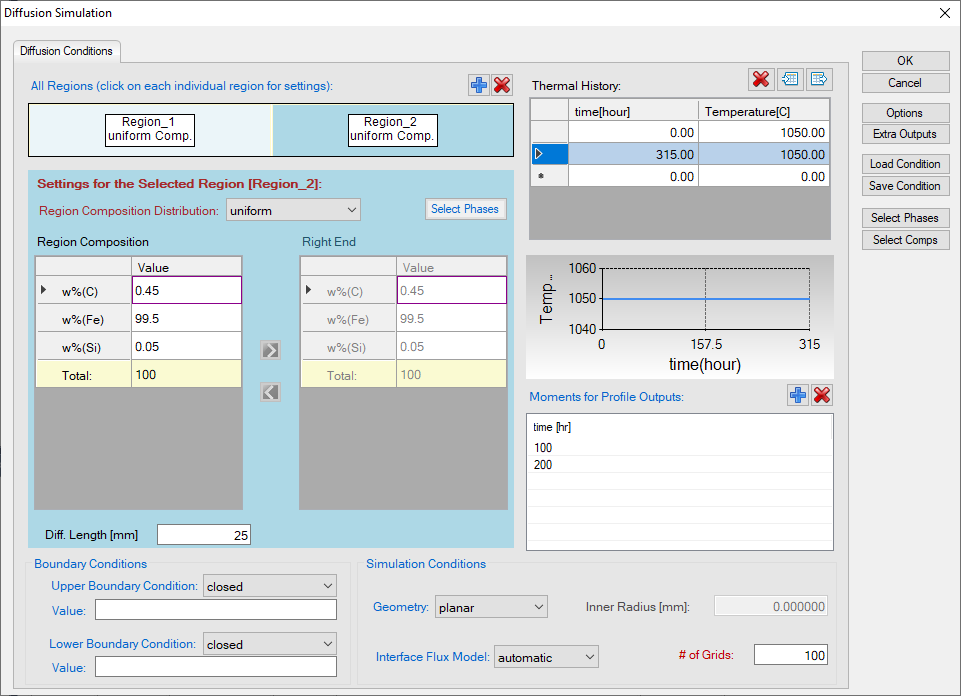
Task: Select the 315.00 hour row header in Thermal History
Action: pos(548,154)
